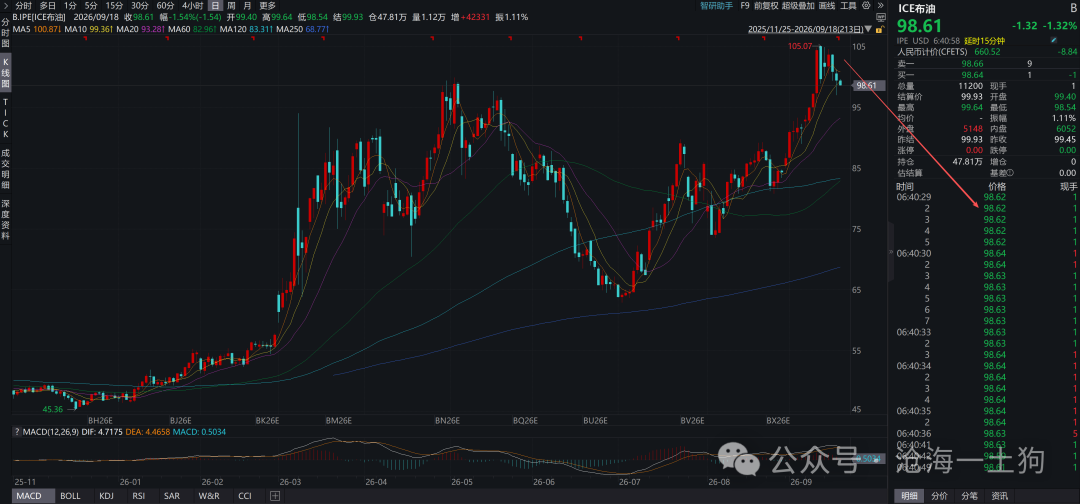Screen dimensions: 1080x504
Task: Select the 60分 period
Action: (165, 6)
